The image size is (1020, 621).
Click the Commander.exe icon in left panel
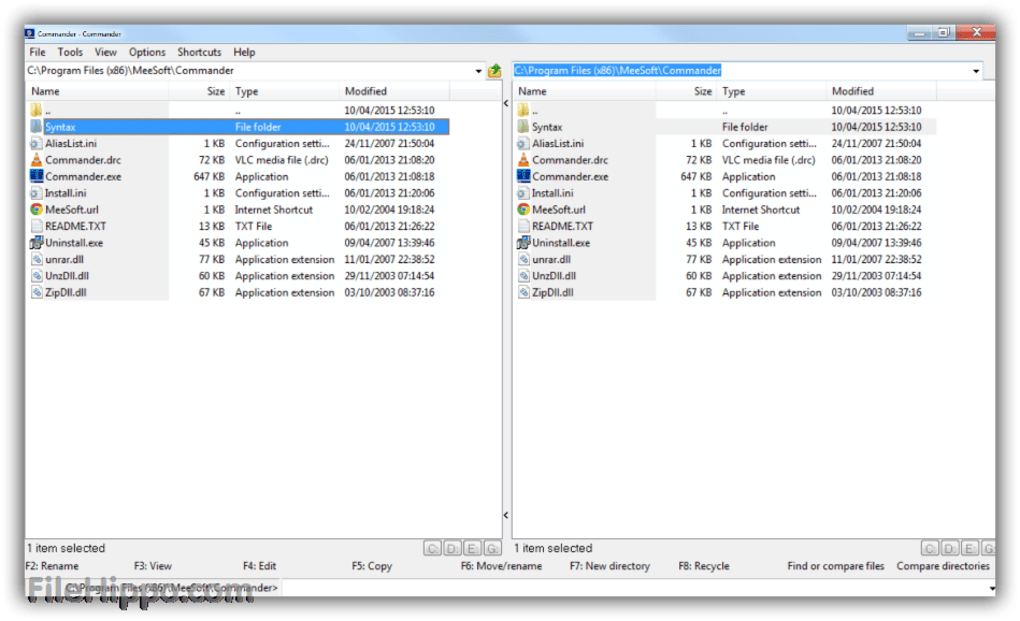point(36,176)
